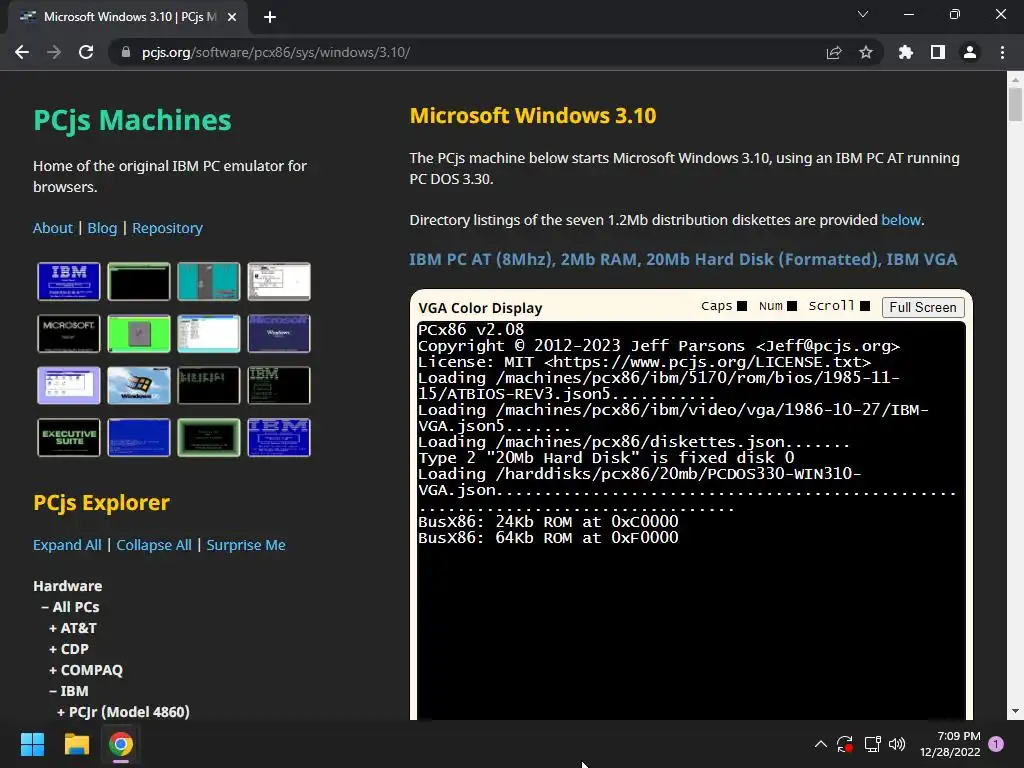Close the Microsoft Windows 3.10 tab
Viewport: 1024px width, 768px height.
(x=232, y=17)
